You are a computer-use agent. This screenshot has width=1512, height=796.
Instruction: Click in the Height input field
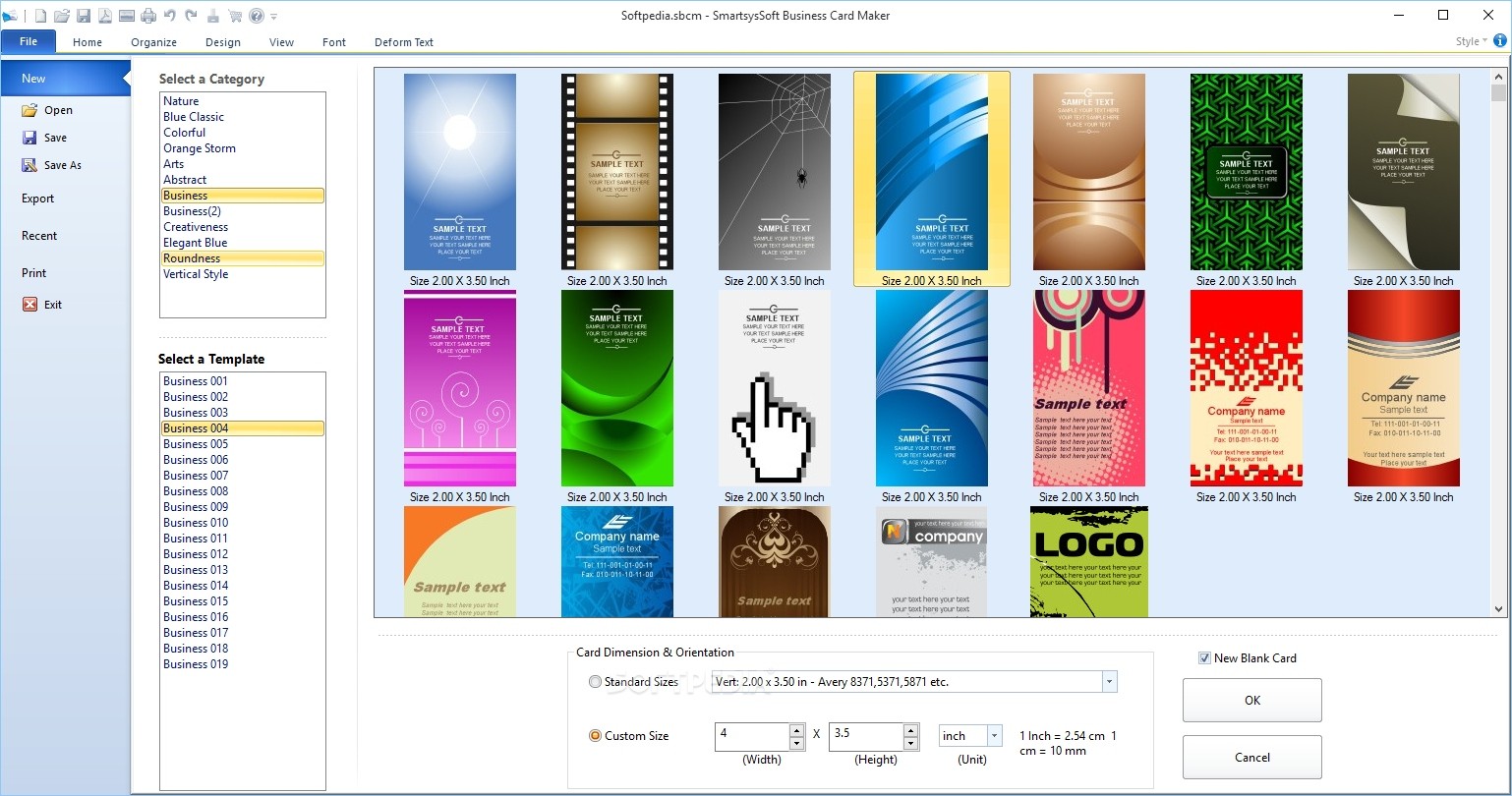866,737
